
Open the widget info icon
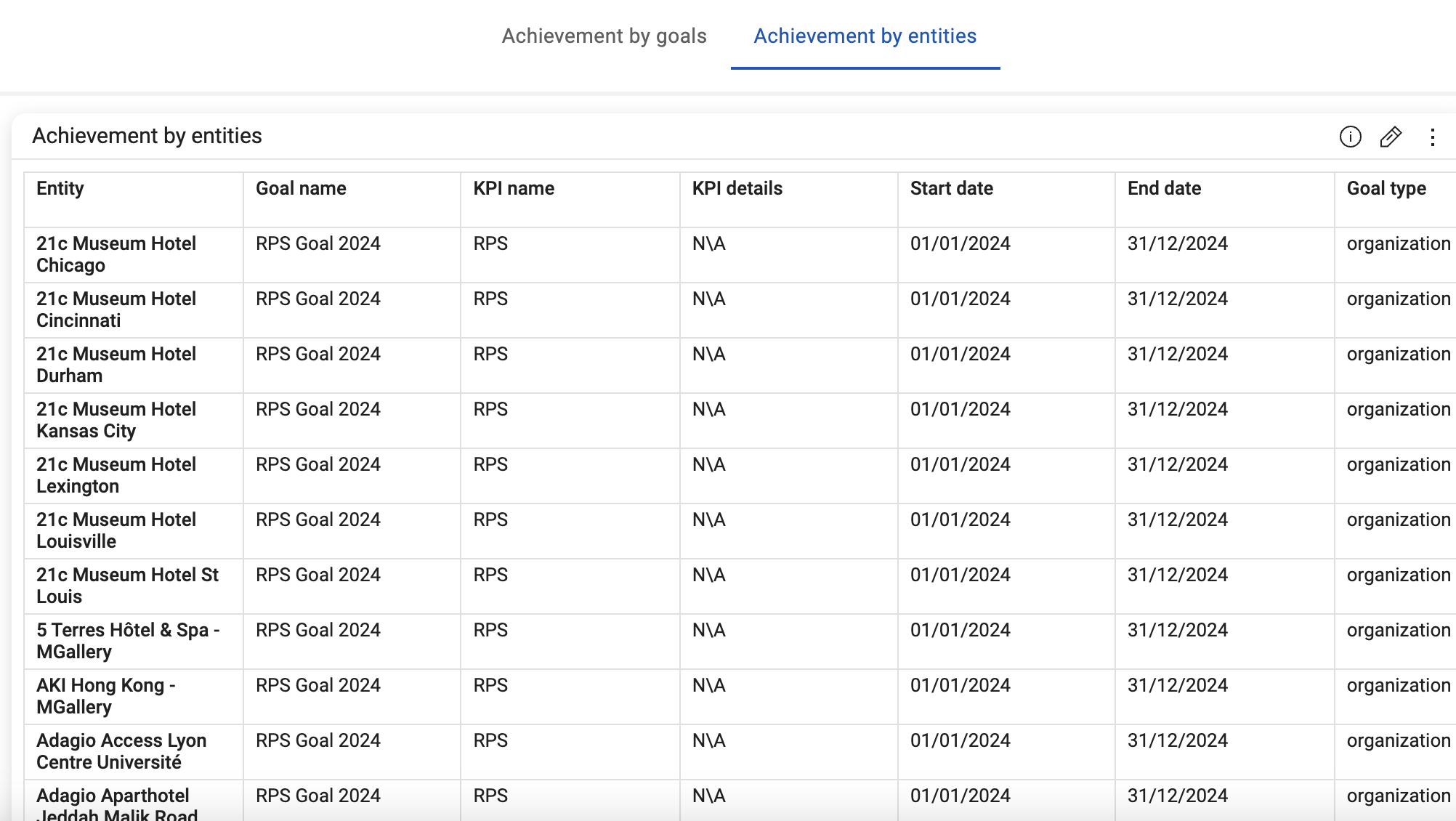(x=1350, y=137)
